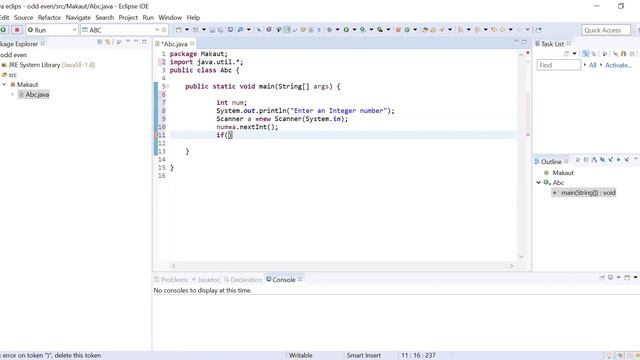Click the Pin Editor toolbar icon
This screenshot has height=360, width=640.
(x=539, y=30)
